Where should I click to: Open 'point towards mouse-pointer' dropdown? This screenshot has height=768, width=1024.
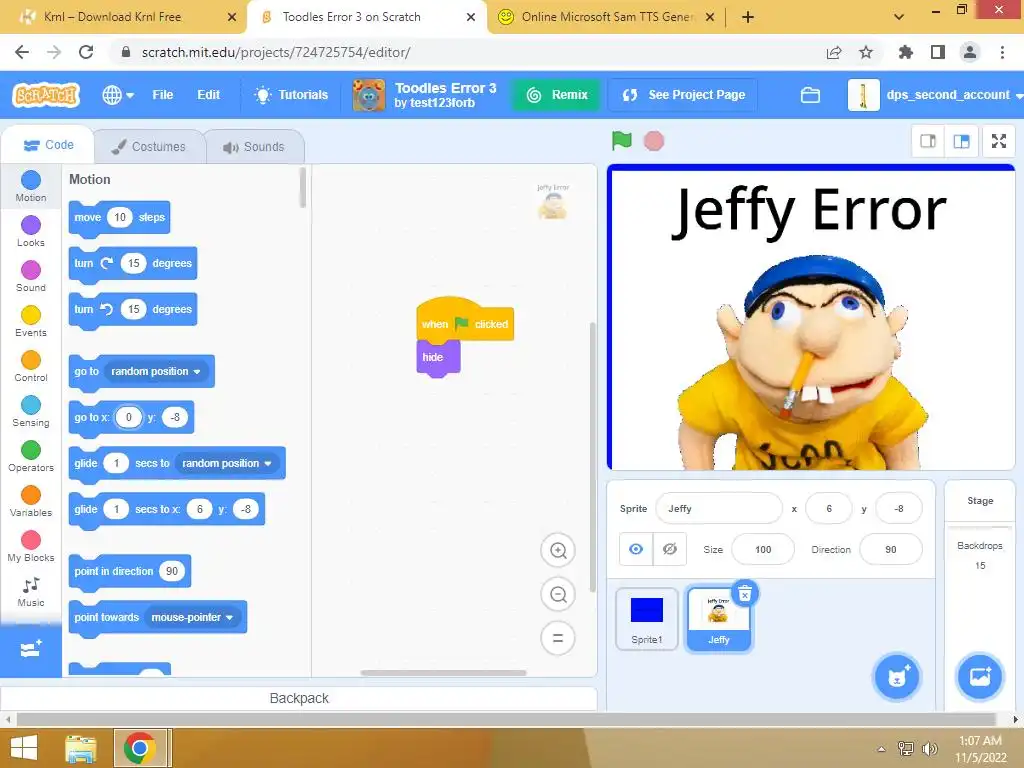click(192, 617)
